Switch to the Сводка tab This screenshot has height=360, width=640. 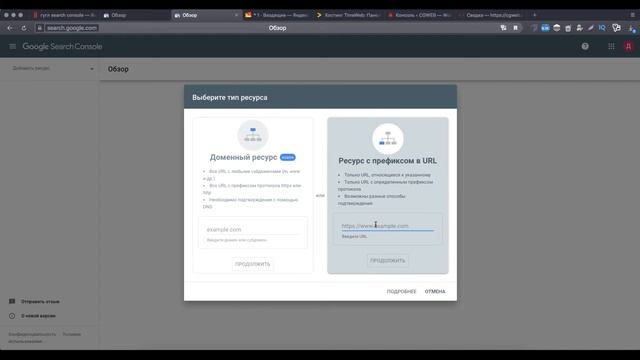click(x=490, y=15)
